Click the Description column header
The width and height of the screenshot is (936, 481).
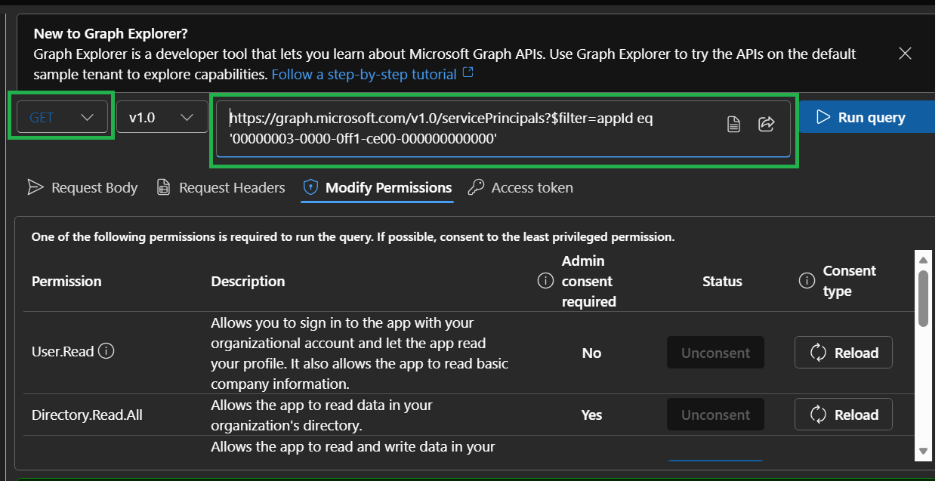point(248,281)
